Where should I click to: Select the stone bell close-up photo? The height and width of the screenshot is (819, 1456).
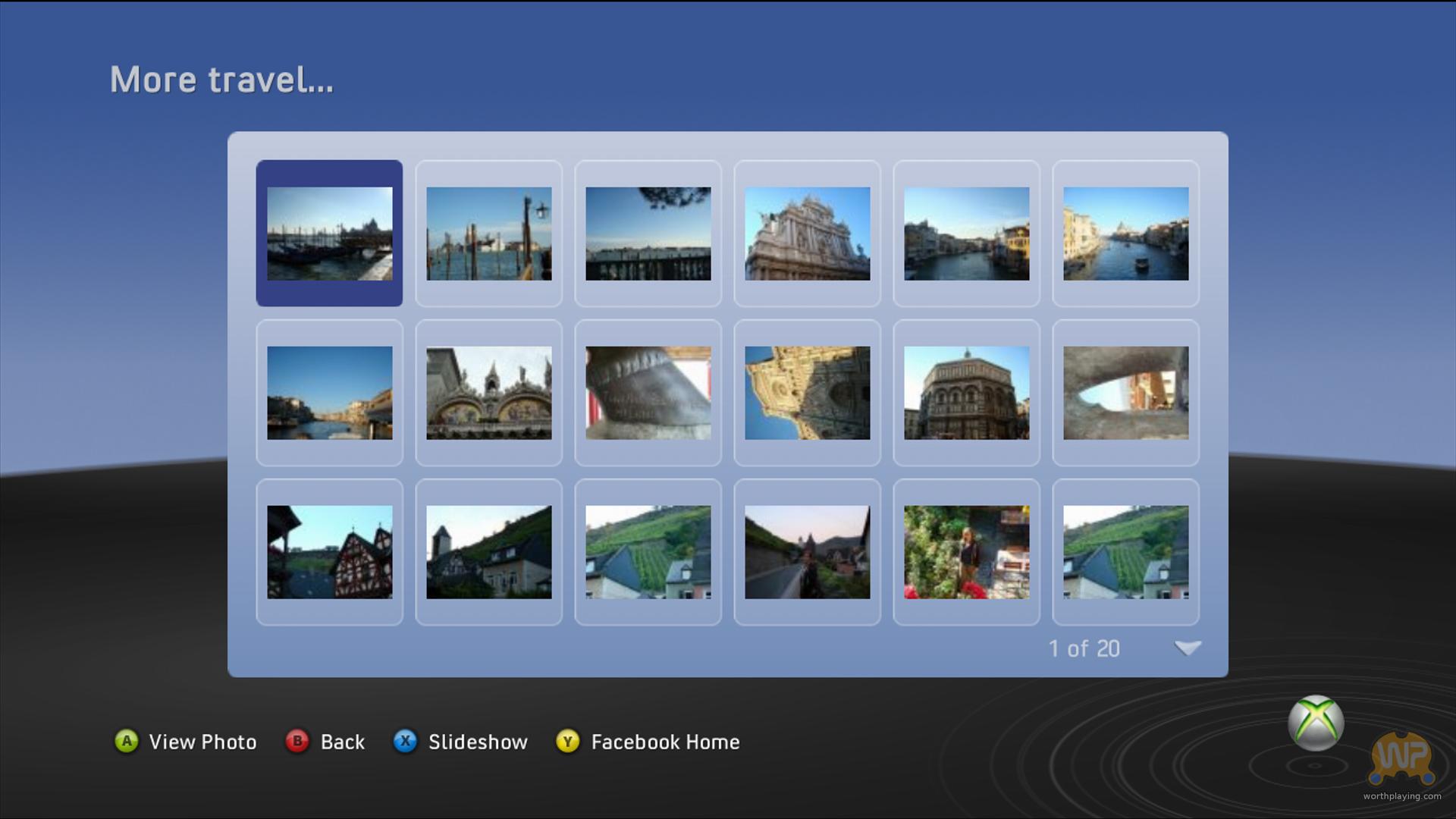point(648,392)
